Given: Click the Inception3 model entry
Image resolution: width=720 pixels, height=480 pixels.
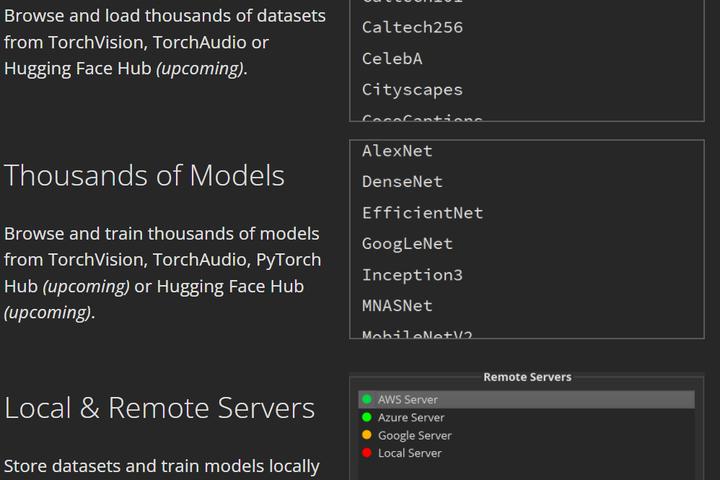Looking at the screenshot, I should pos(412,275).
